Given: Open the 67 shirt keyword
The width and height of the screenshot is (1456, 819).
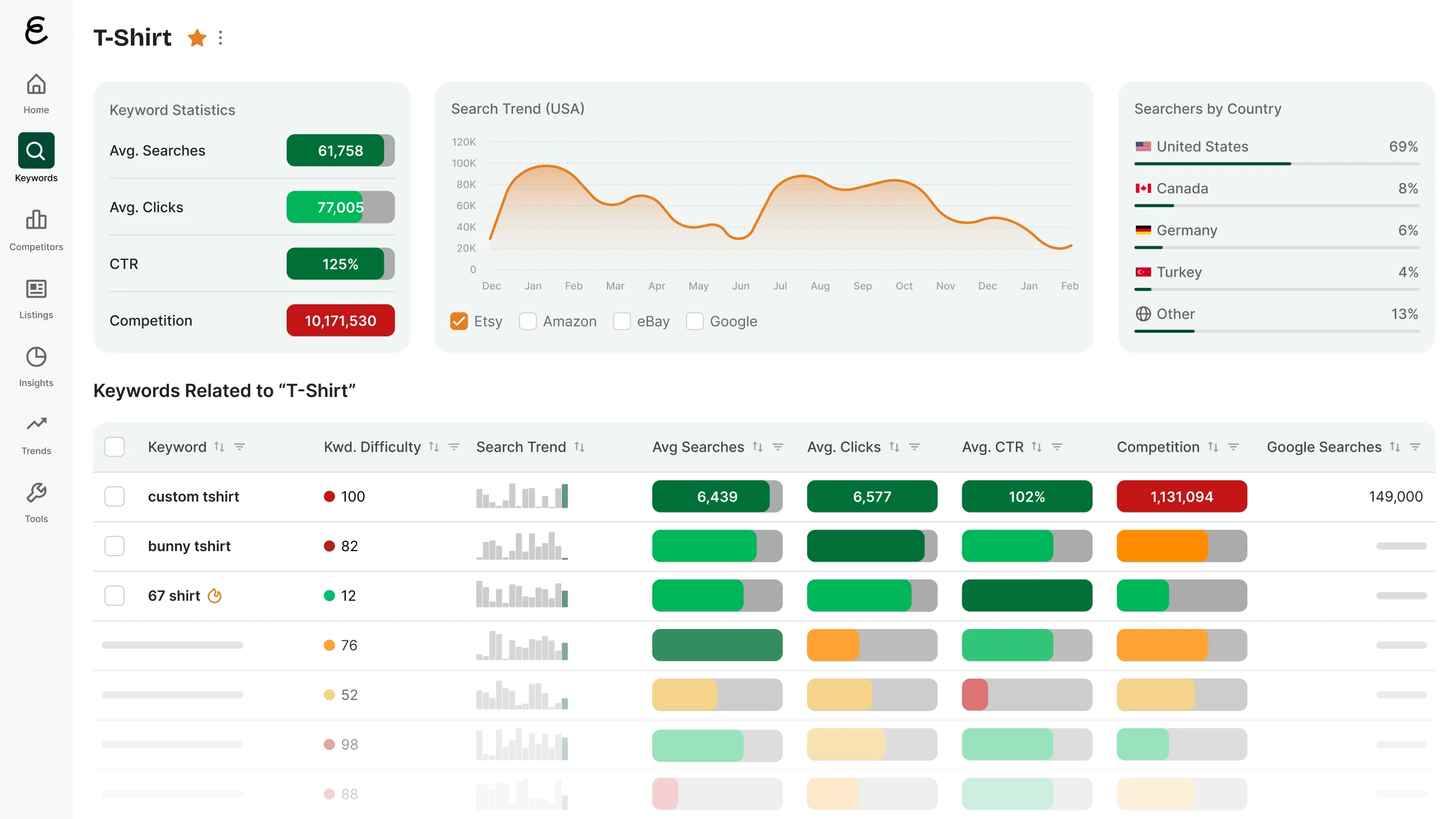Looking at the screenshot, I should (x=174, y=595).
